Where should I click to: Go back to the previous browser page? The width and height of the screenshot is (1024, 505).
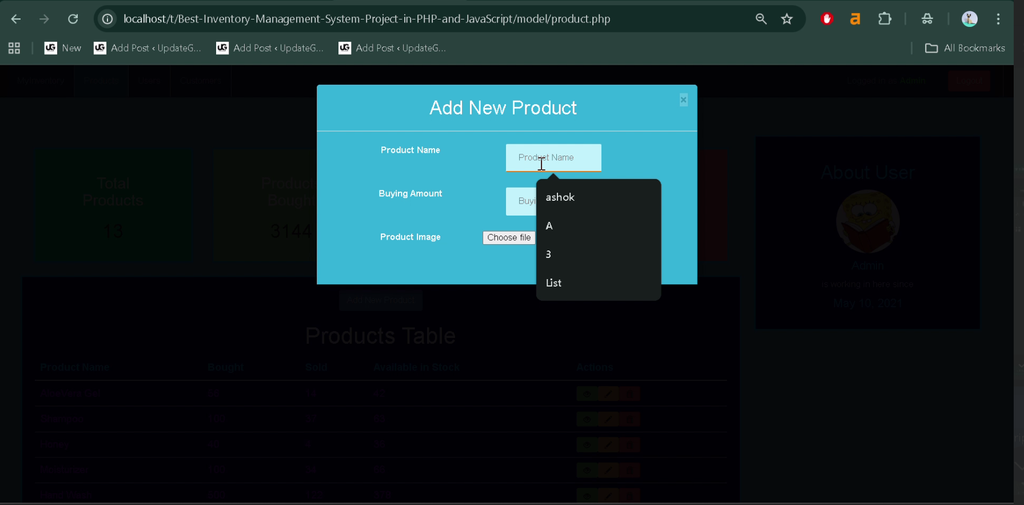tap(16, 19)
